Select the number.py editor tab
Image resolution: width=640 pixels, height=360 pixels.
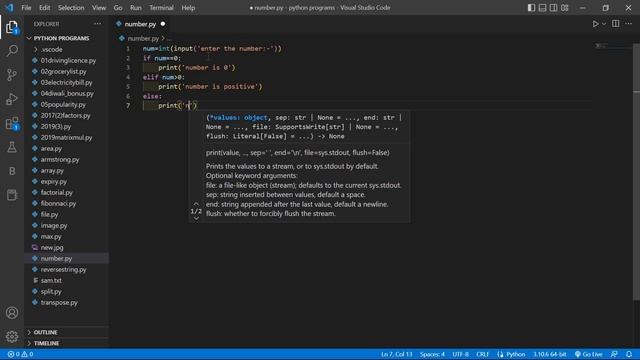coord(140,24)
